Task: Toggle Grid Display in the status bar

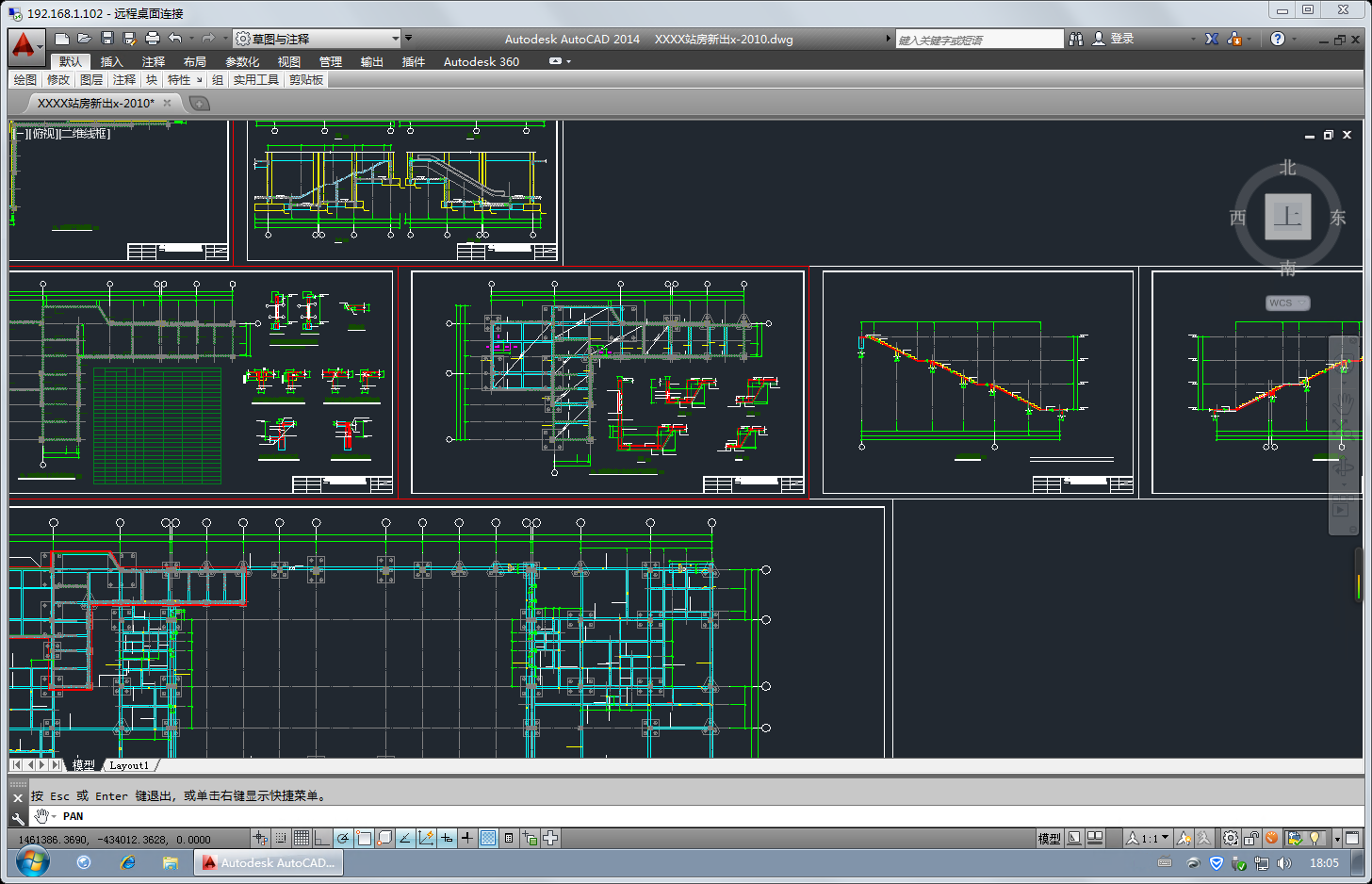Action: pos(302,838)
